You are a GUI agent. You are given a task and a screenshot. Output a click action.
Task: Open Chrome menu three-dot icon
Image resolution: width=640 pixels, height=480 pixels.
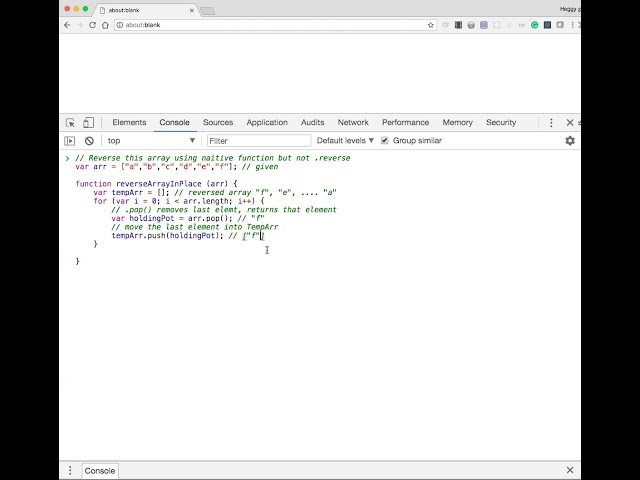(573, 25)
